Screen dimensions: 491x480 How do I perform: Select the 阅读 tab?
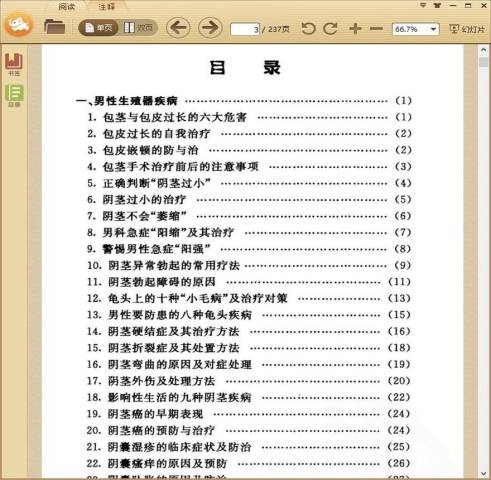click(66, 6)
